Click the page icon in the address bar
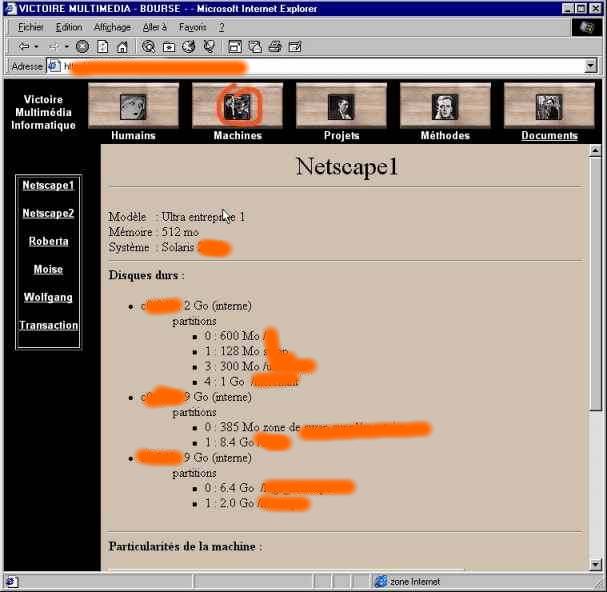The image size is (607, 592). tap(54, 66)
